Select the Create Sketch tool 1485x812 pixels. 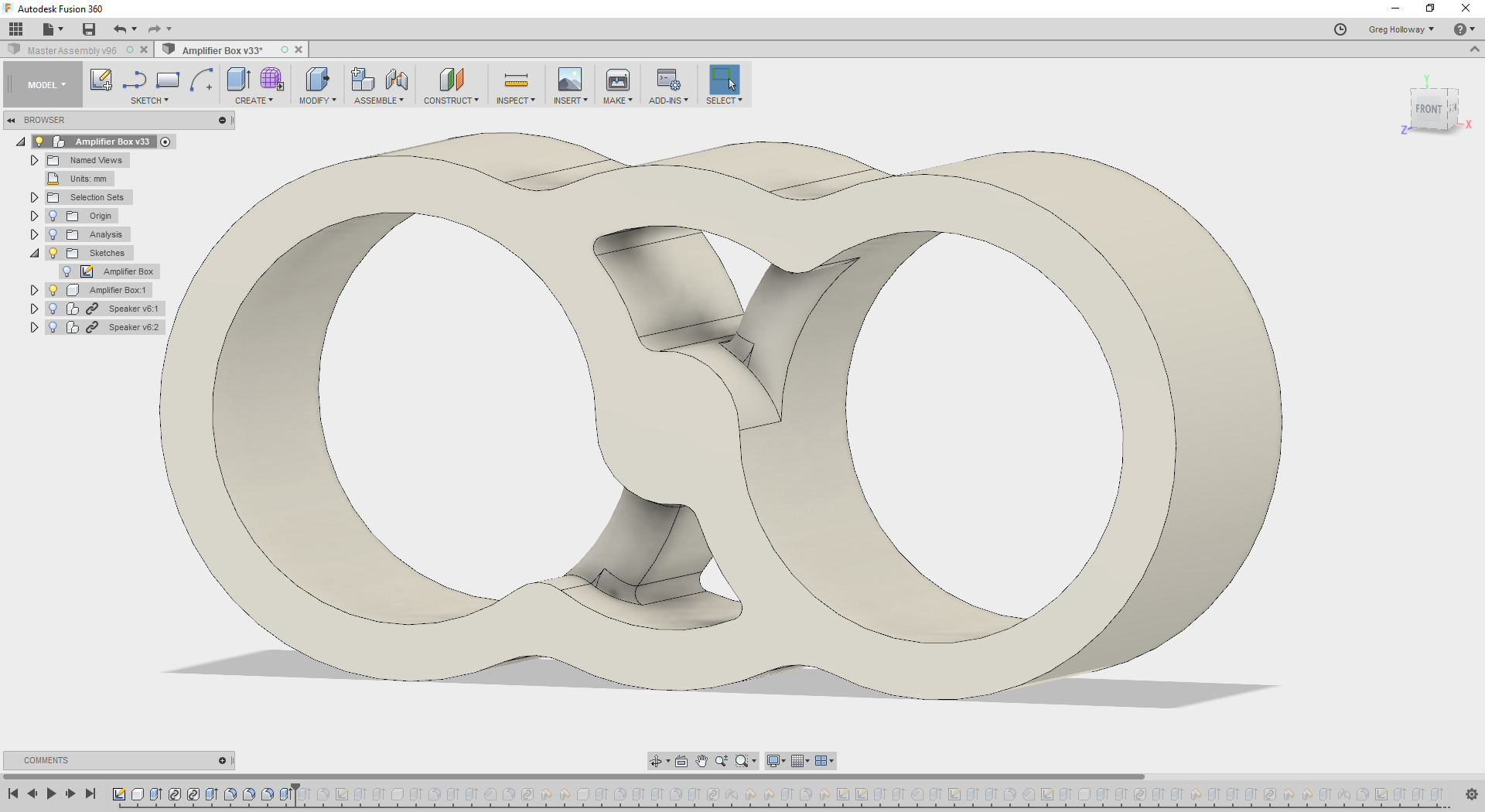[x=101, y=80]
